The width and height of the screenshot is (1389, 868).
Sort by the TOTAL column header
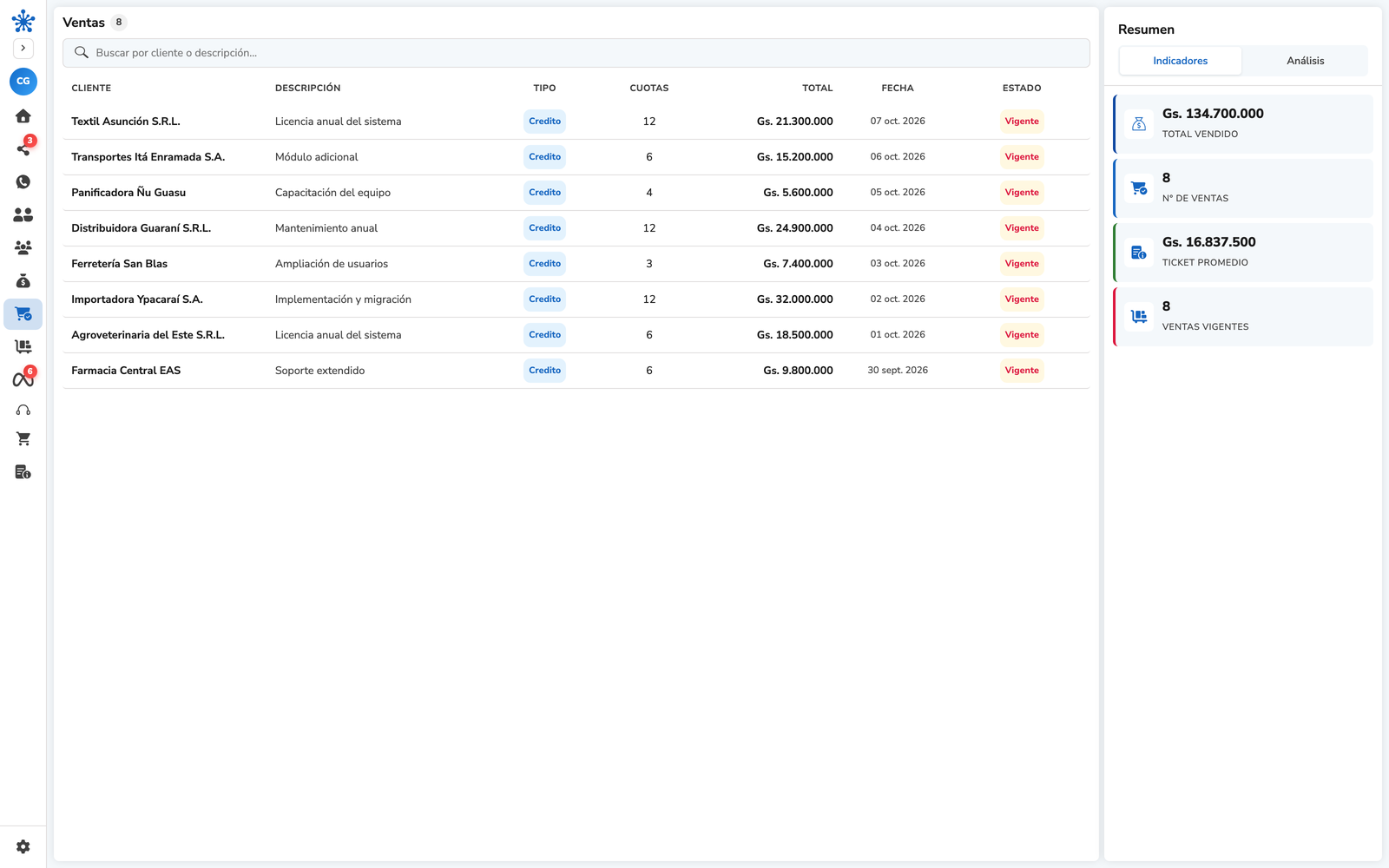(817, 88)
